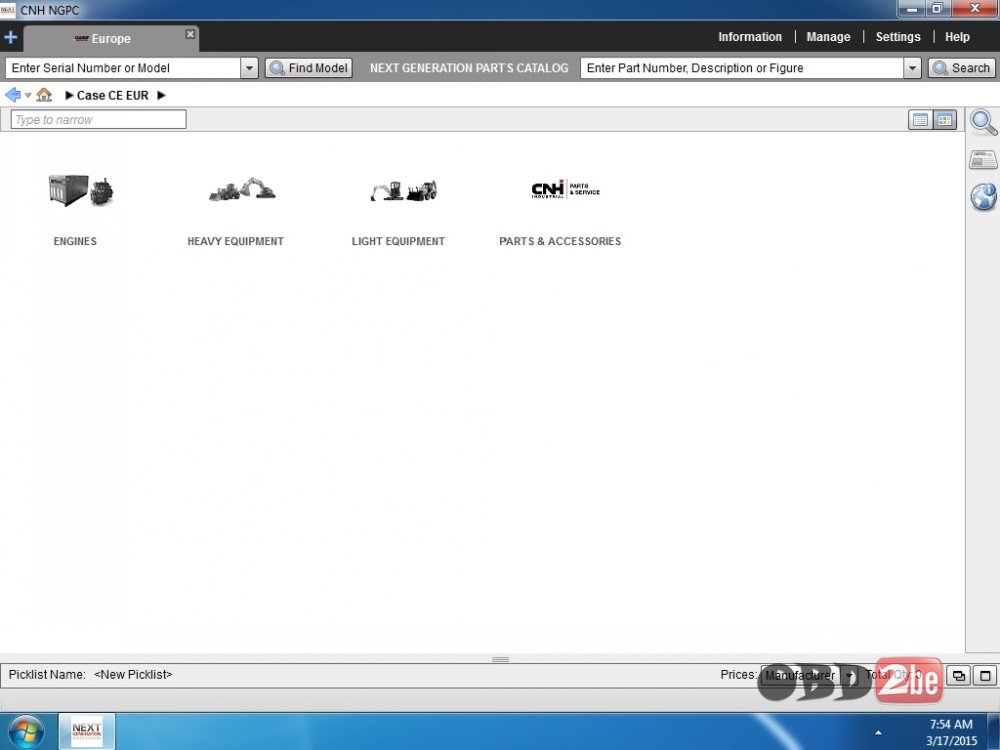Expand the serial number history dropdown
This screenshot has width=1000, height=750.
point(249,68)
